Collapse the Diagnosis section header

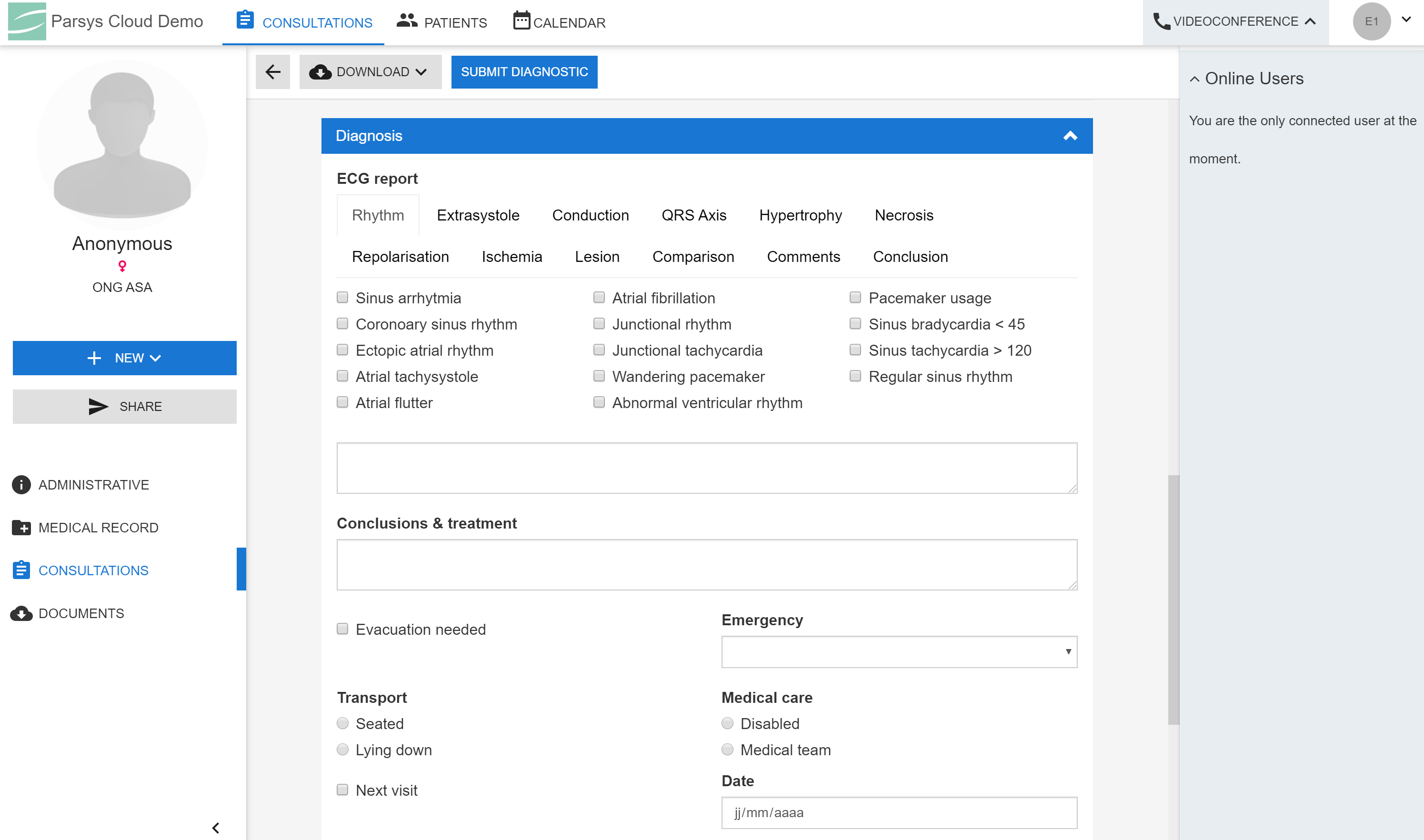(x=1070, y=136)
